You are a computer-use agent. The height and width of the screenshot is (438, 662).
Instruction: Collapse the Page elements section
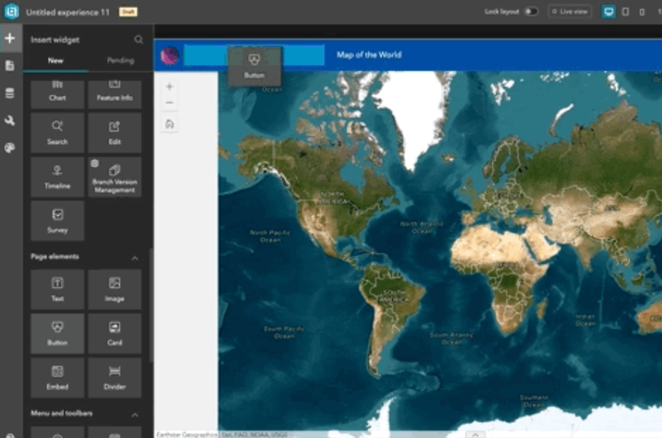pyautogui.click(x=136, y=257)
